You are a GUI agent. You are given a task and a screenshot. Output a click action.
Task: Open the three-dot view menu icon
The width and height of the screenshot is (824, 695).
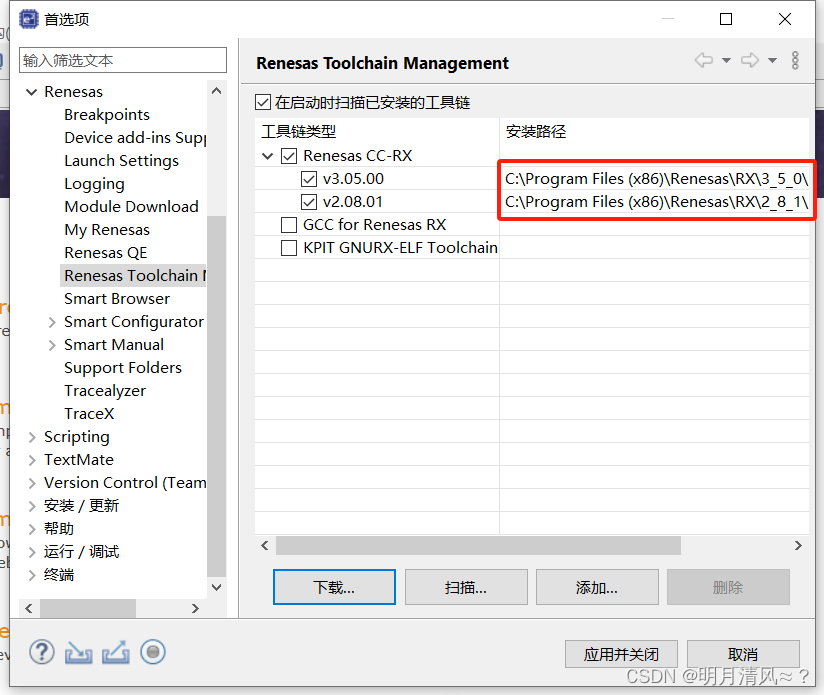click(x=796, y=60)
